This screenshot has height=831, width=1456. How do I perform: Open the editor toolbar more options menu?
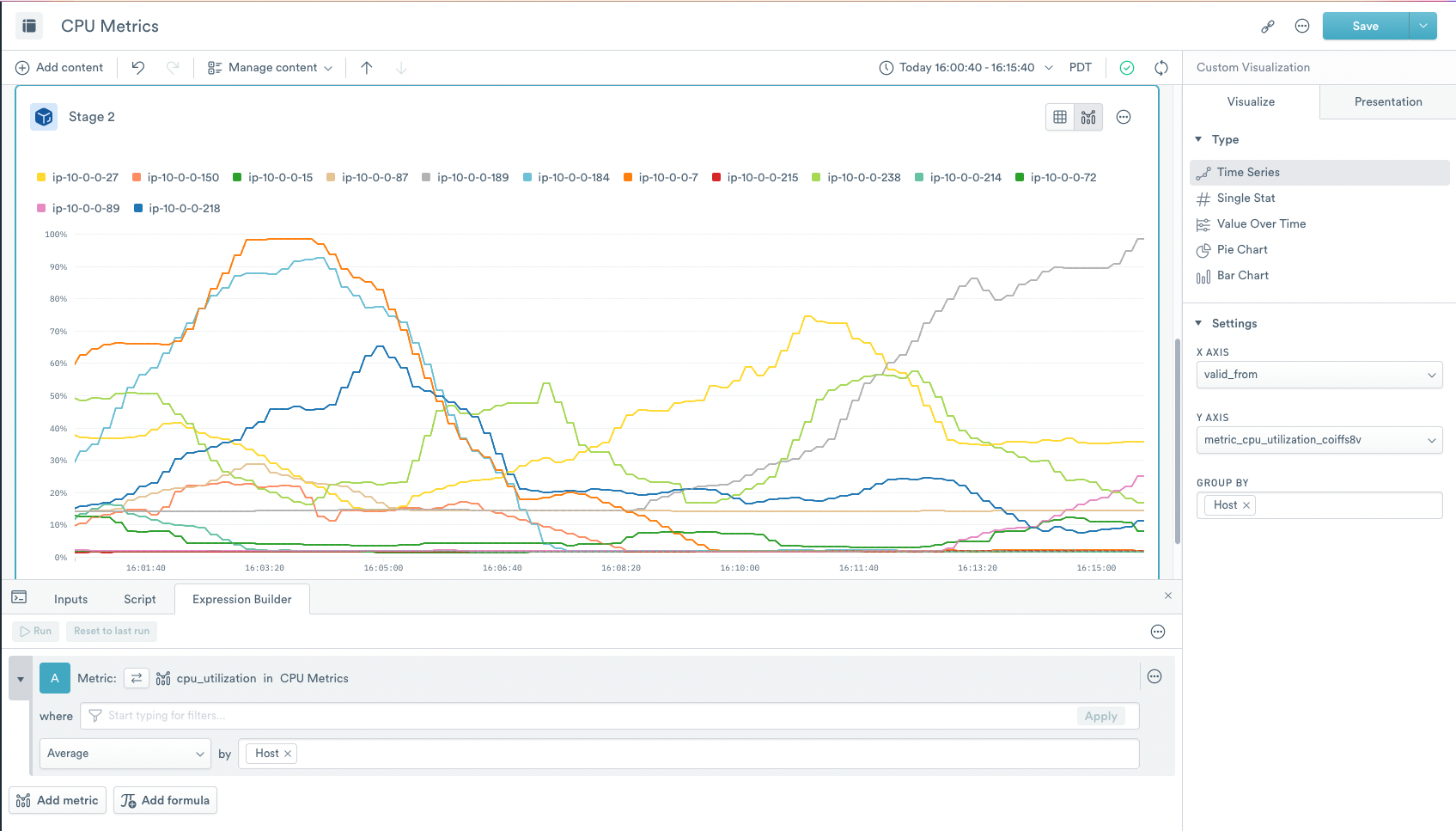[x=1158, y=632]
